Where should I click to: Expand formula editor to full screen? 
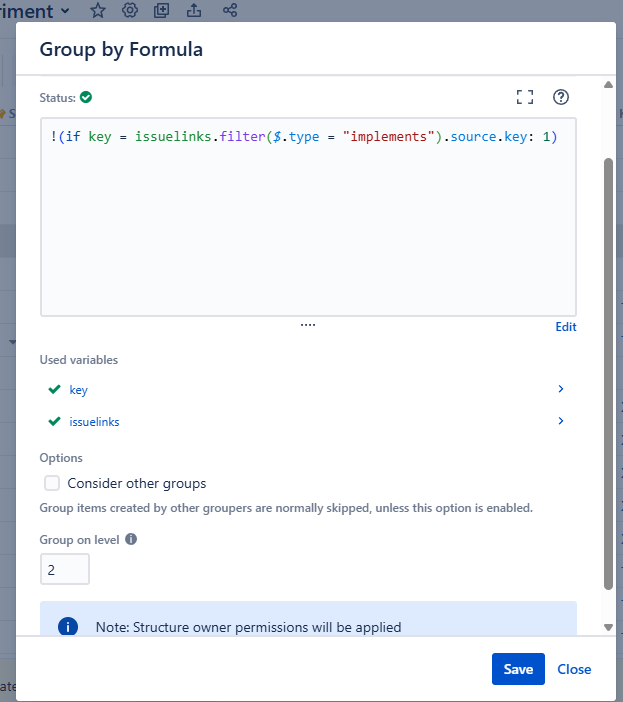click(525, 97)
